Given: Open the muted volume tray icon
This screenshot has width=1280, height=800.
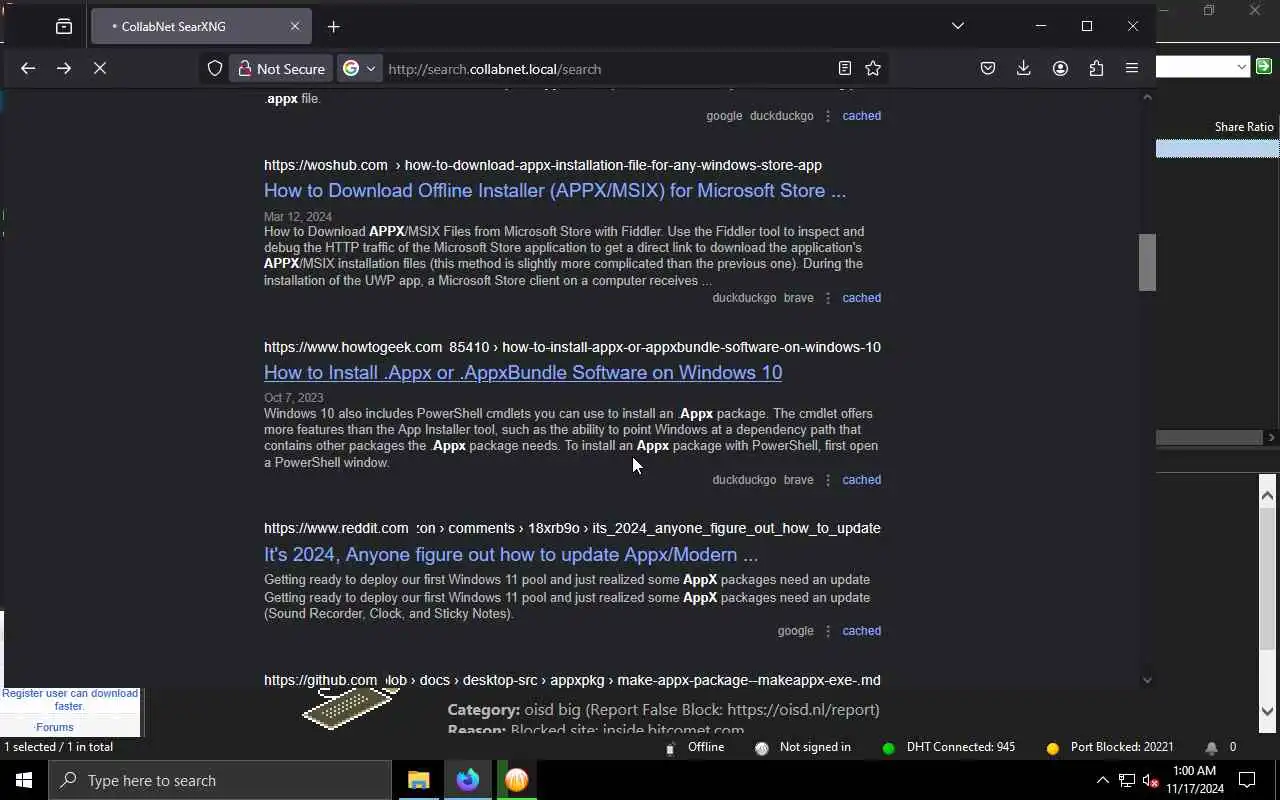Looking at the screenshot, I should [1150, 780].
